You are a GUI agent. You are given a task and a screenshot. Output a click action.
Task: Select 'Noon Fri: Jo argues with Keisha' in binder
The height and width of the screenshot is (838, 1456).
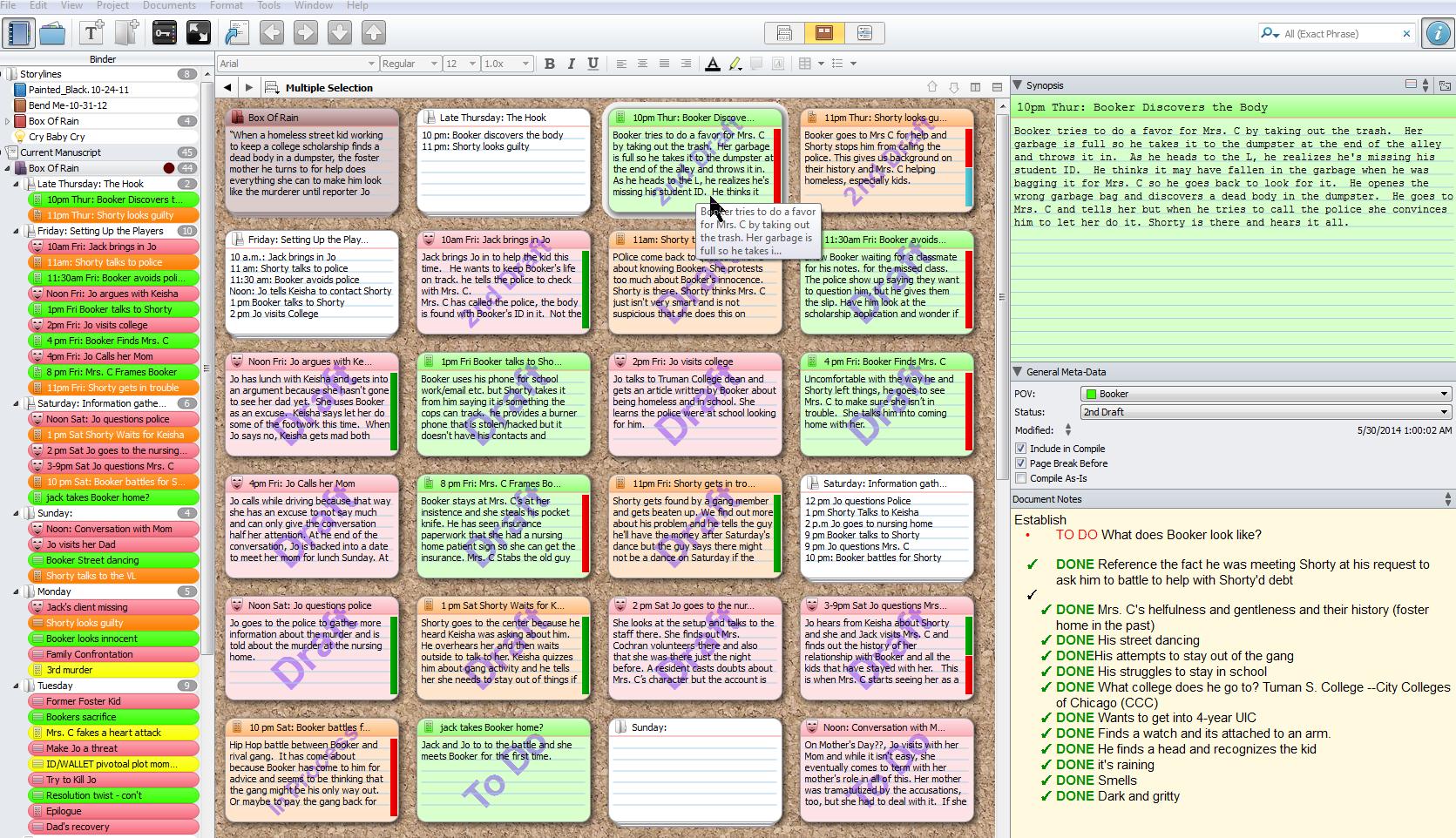point(112,294)
